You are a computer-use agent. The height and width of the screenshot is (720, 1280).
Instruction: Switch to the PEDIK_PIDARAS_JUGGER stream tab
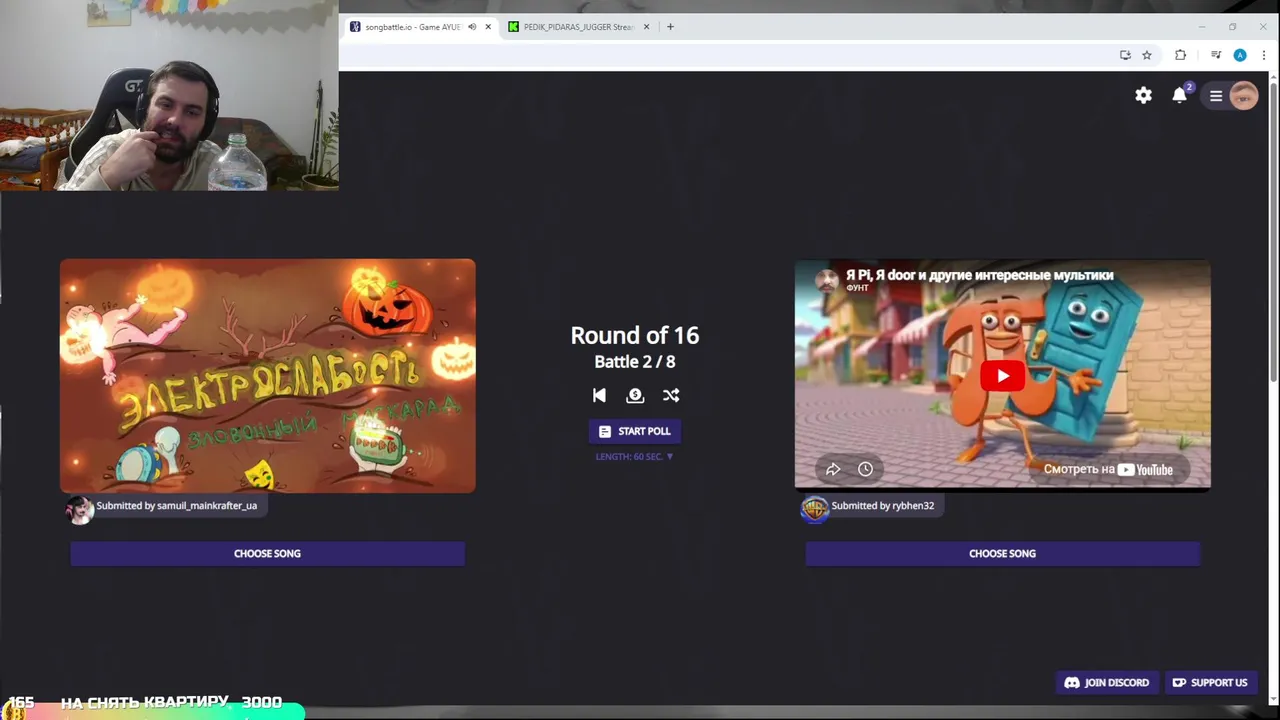tap(578, 27)
